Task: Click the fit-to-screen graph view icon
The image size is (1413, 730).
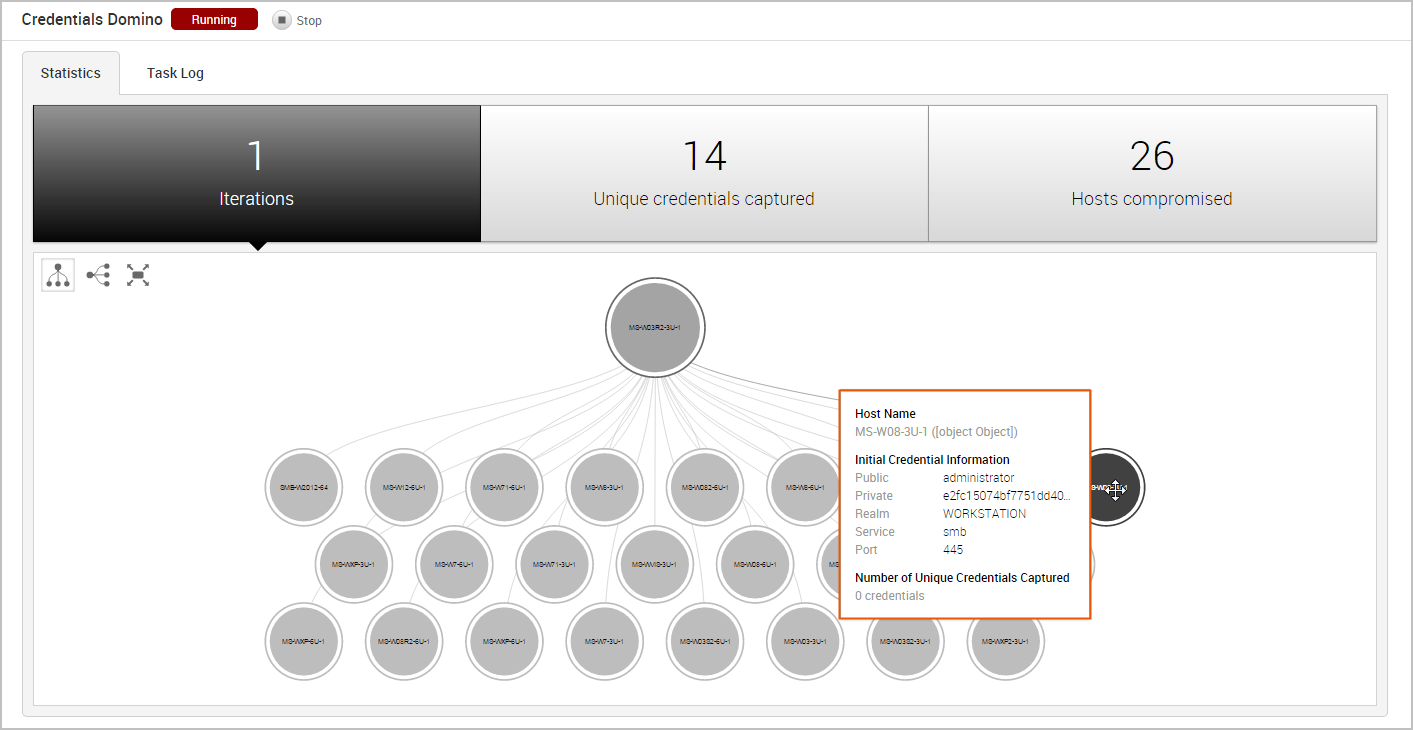Action: (138, 275)
